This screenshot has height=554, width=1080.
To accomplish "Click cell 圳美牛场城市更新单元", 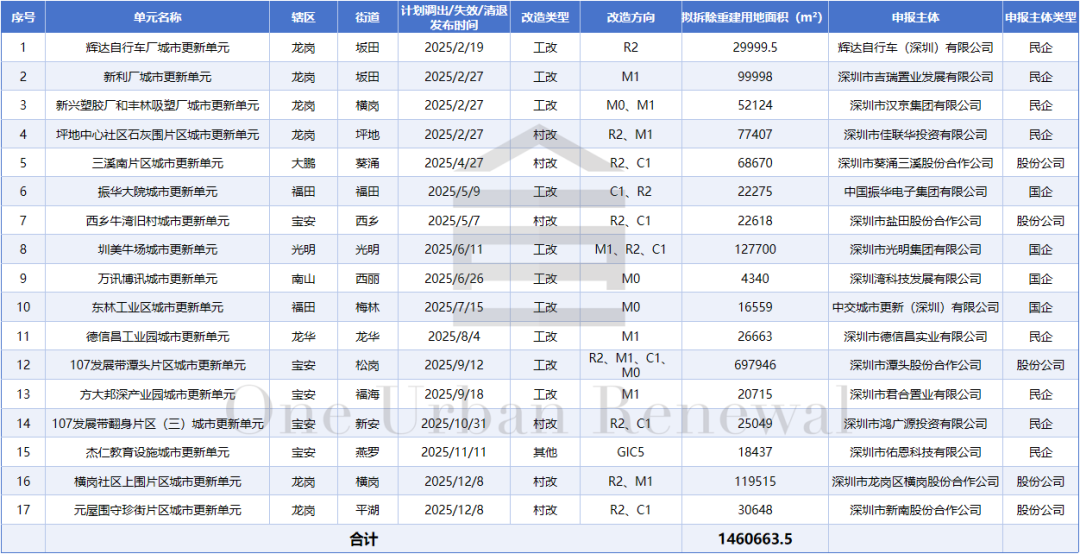I will [157, 250].
